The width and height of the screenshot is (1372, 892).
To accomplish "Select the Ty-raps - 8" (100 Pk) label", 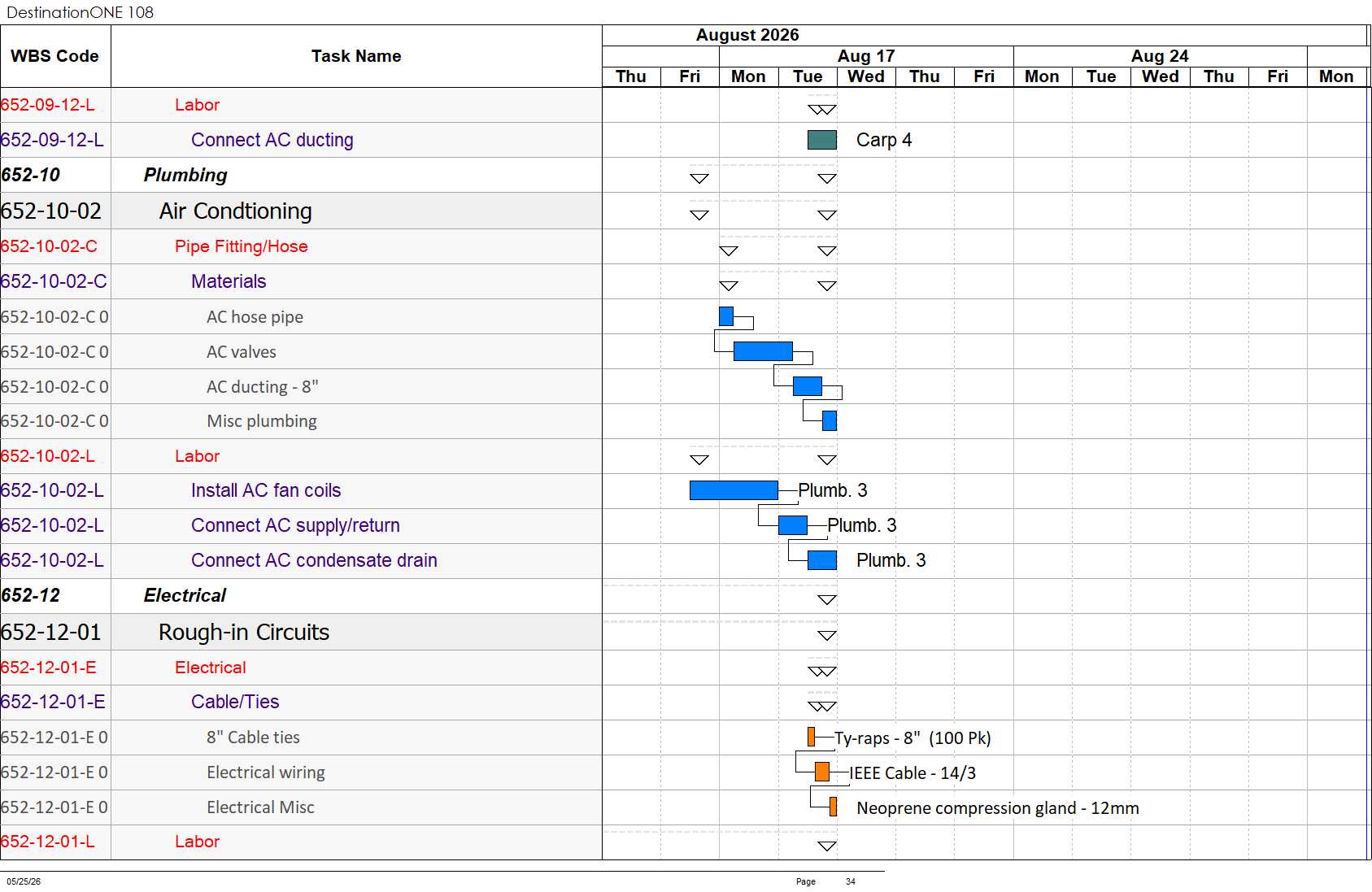I will [912, 738].
